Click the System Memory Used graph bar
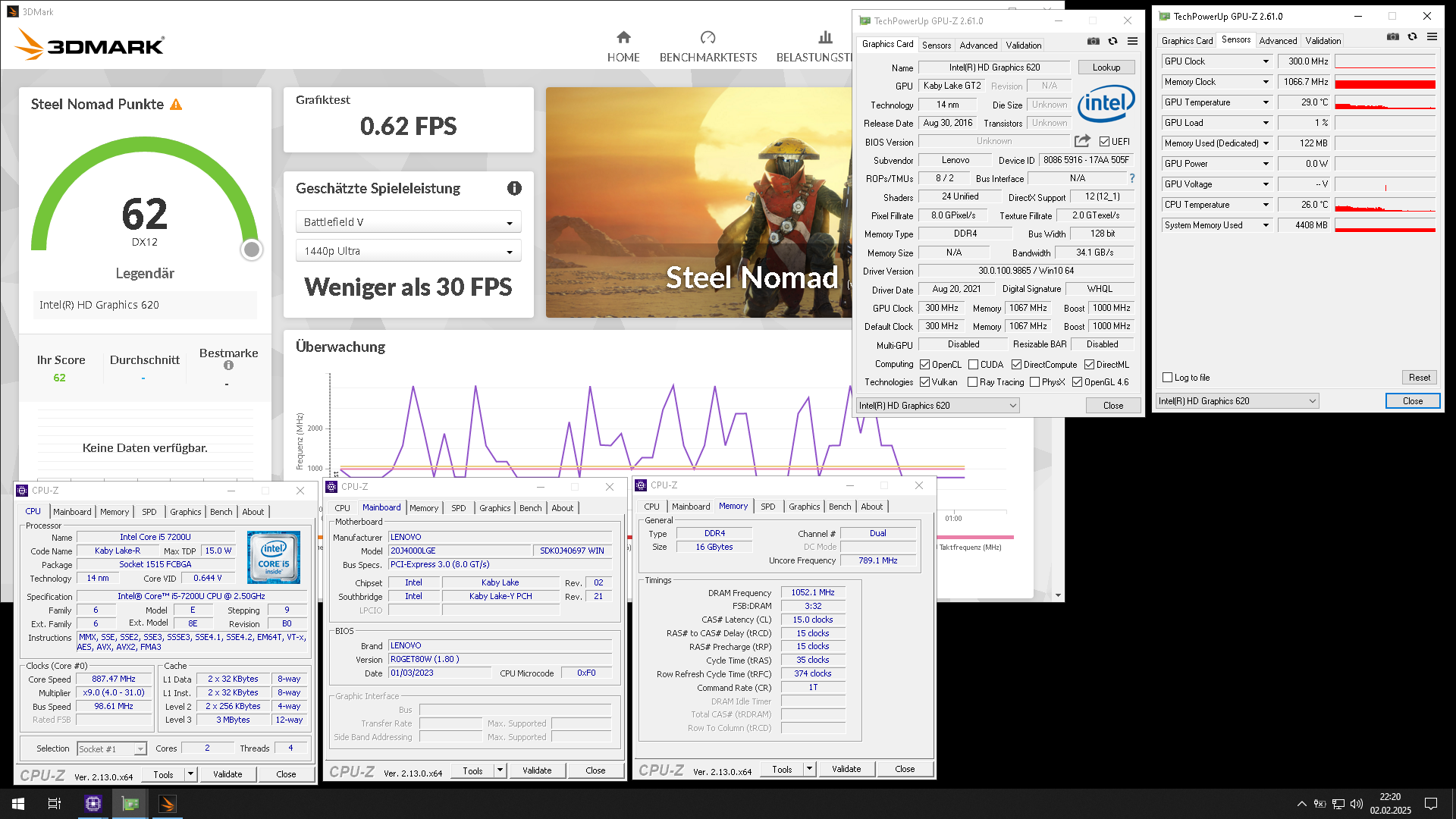The height and width of the screenshot is (819, 1456). point(1385,225)
